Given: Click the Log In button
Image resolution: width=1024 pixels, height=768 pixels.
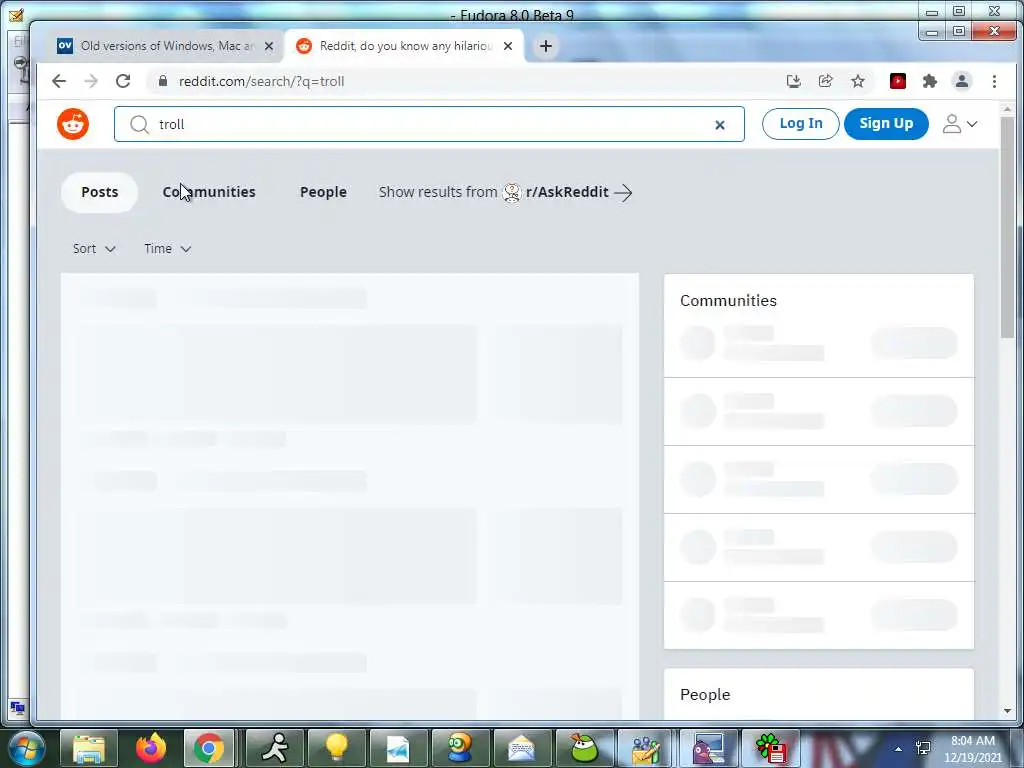Looking at the screenshot, I should pyautogui.click(x=801, y=123).
